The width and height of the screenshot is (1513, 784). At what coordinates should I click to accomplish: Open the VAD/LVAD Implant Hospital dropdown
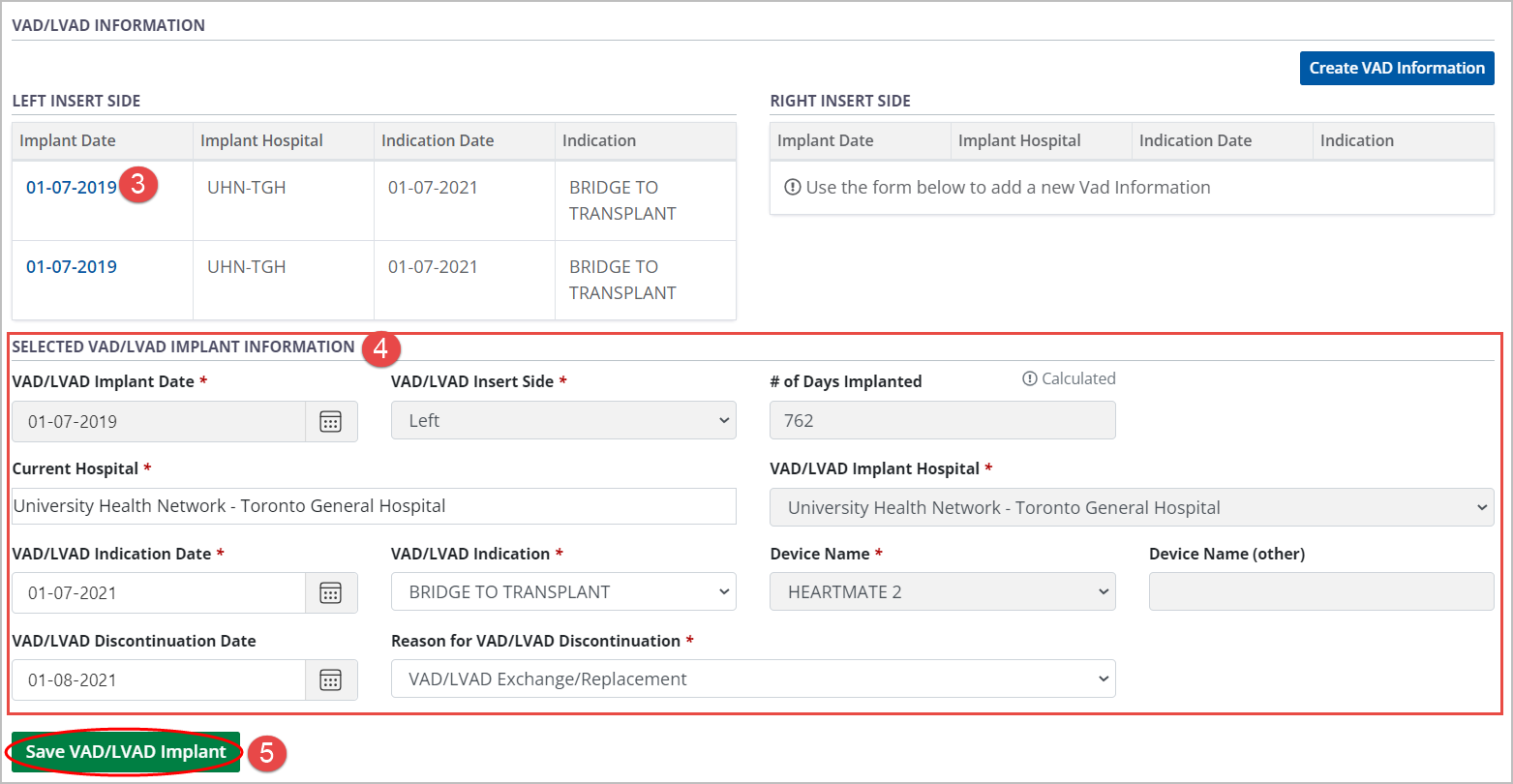pos(1131,508)
